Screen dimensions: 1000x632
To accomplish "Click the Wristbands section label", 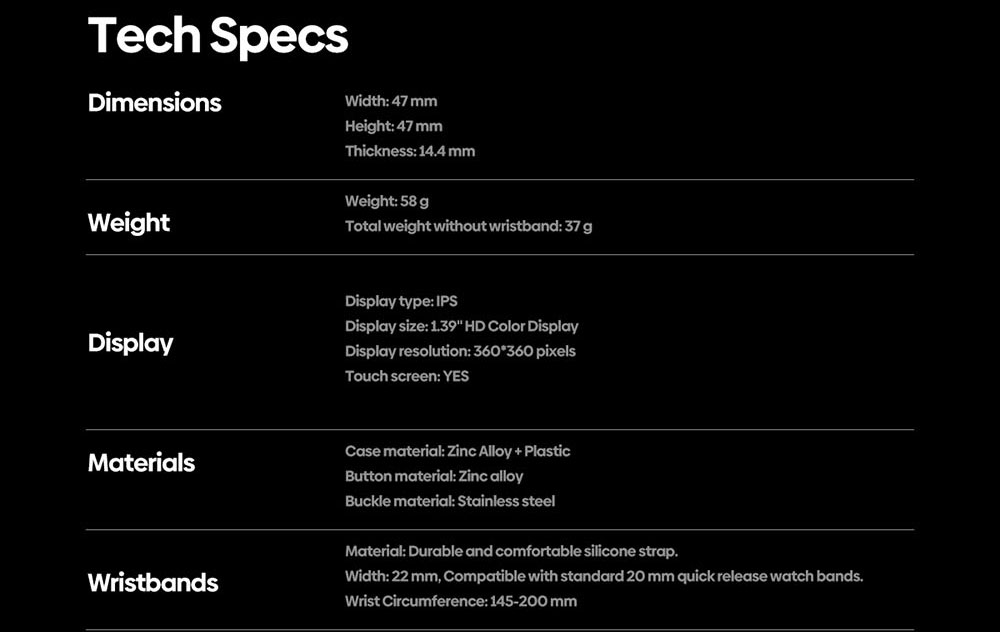I will pyautogui.click(x=153, y=583).
